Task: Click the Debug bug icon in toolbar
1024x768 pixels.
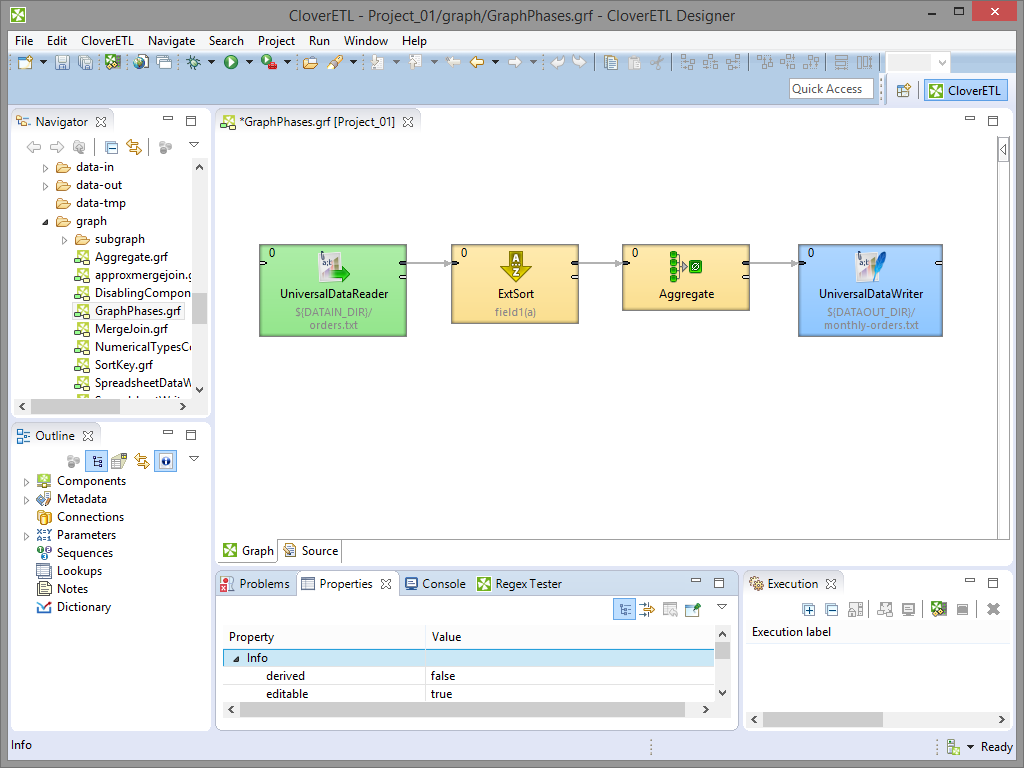Action: tap(193, 63)
